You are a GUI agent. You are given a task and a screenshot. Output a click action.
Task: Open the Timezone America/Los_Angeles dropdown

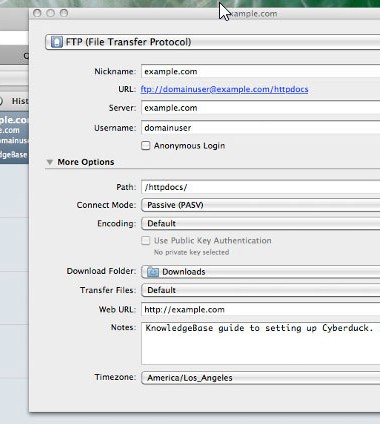pos(261,378)
